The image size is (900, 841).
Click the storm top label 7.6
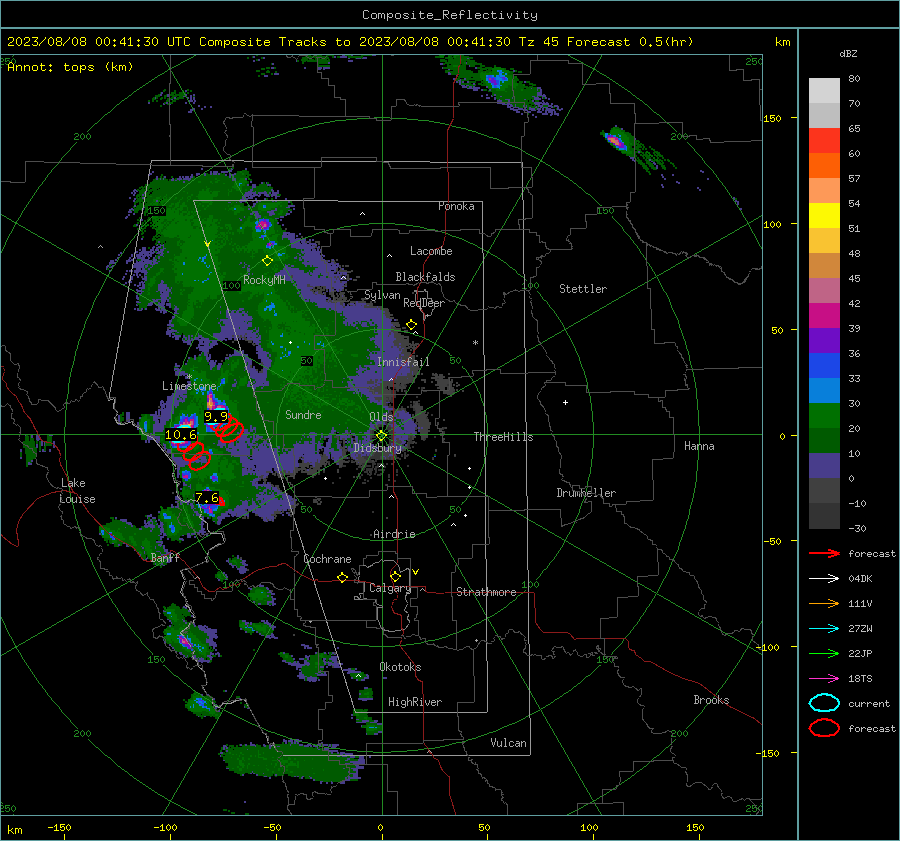(207, 498)
